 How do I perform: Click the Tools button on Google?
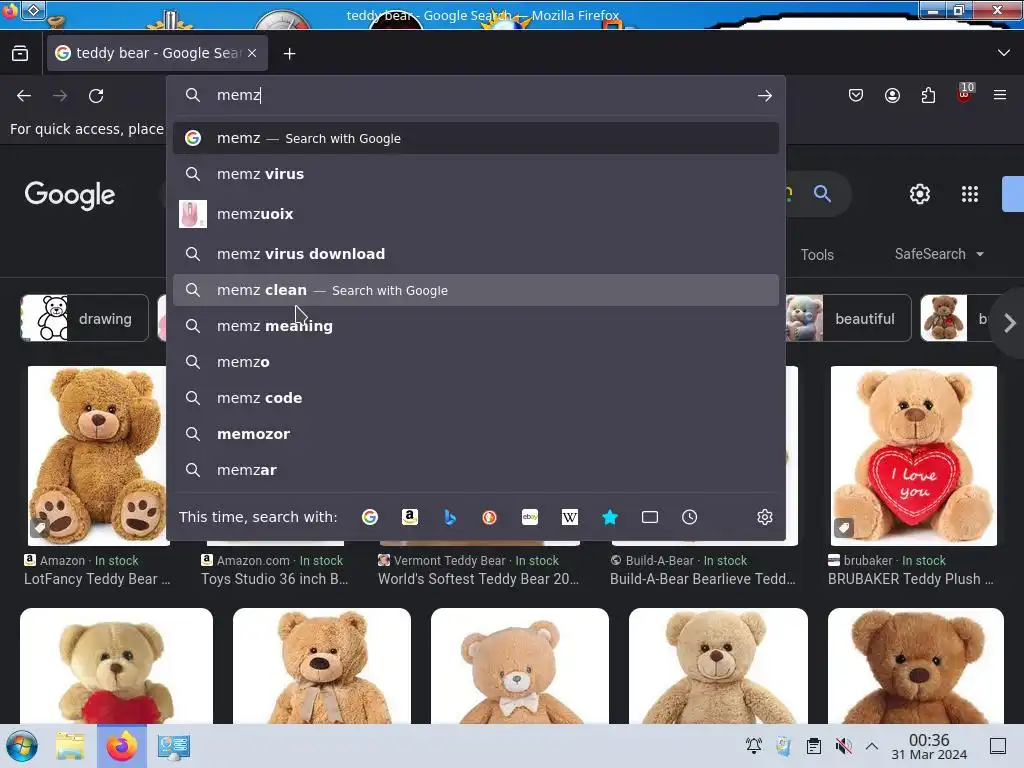817,255
